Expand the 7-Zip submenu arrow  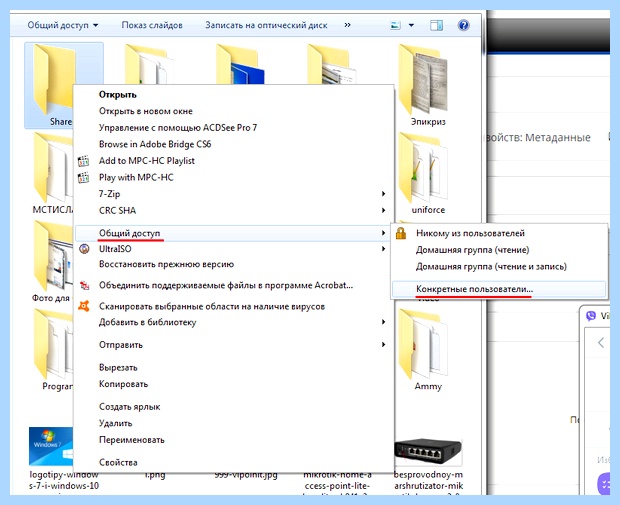[383, 194]
